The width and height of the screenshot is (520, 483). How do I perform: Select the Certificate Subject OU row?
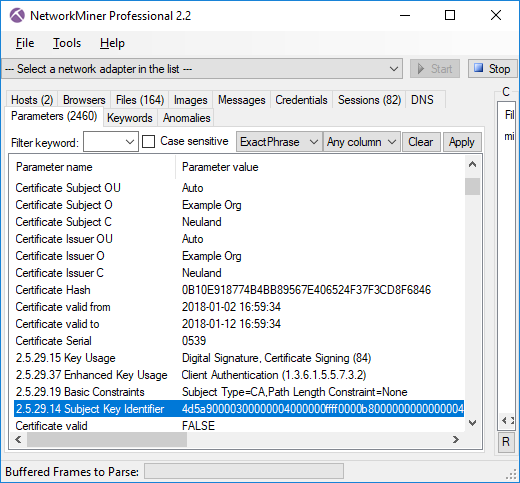point(239,188)
